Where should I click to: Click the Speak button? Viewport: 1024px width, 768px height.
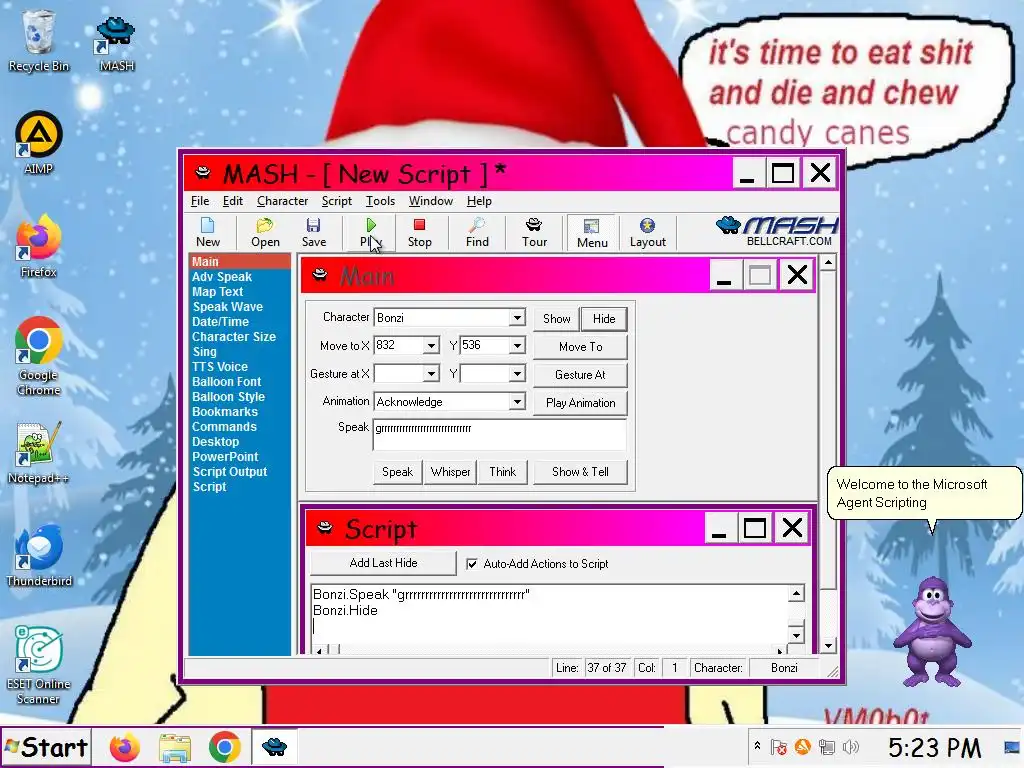click(x=397, y=472)
